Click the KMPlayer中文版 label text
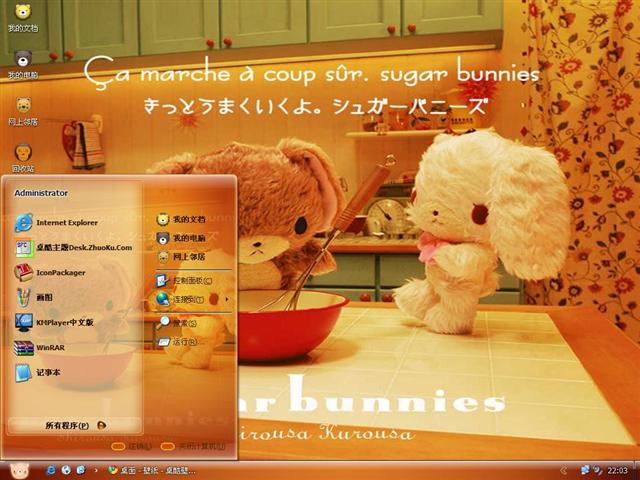 65,322
